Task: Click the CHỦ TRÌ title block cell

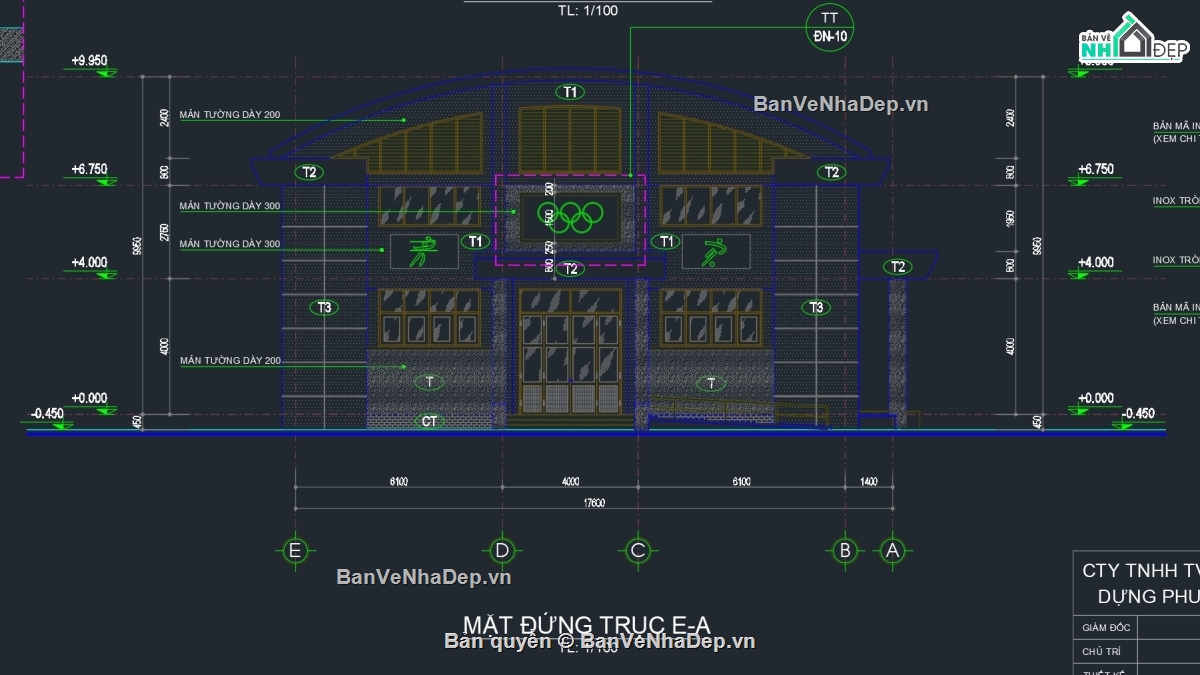Action: tap(1105, 651)
